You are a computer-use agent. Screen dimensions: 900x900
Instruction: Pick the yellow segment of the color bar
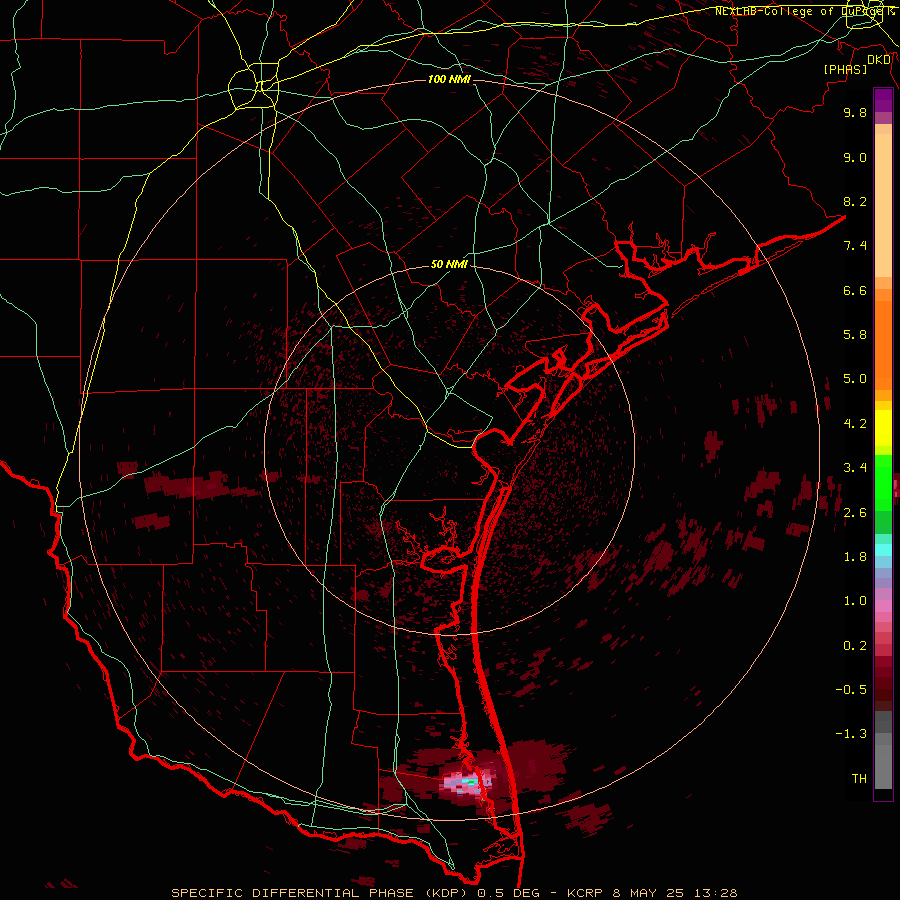click(883, 428)
